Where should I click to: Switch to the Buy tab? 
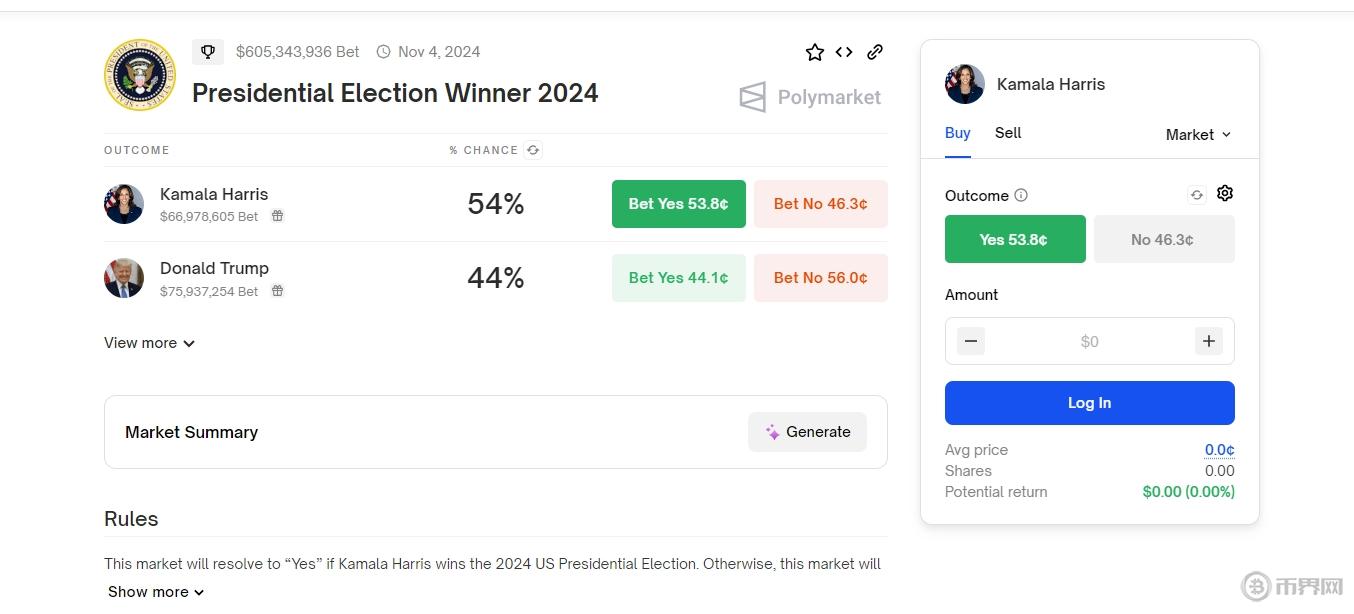click(x=958, y=133)
